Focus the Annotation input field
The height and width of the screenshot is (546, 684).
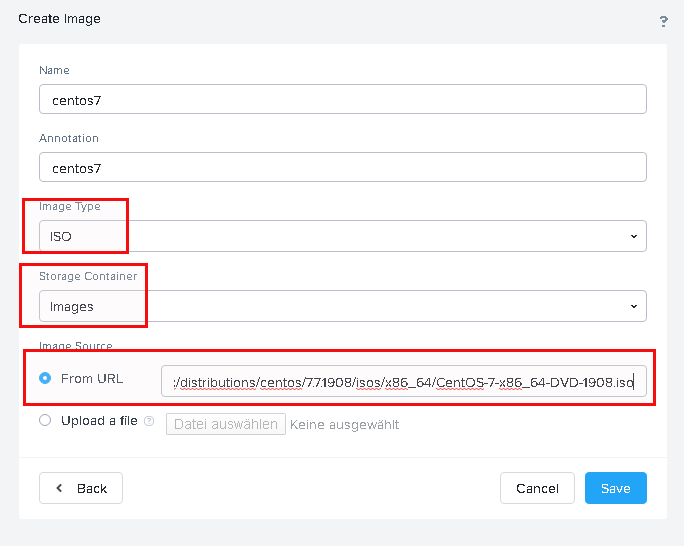click(343, 167)
